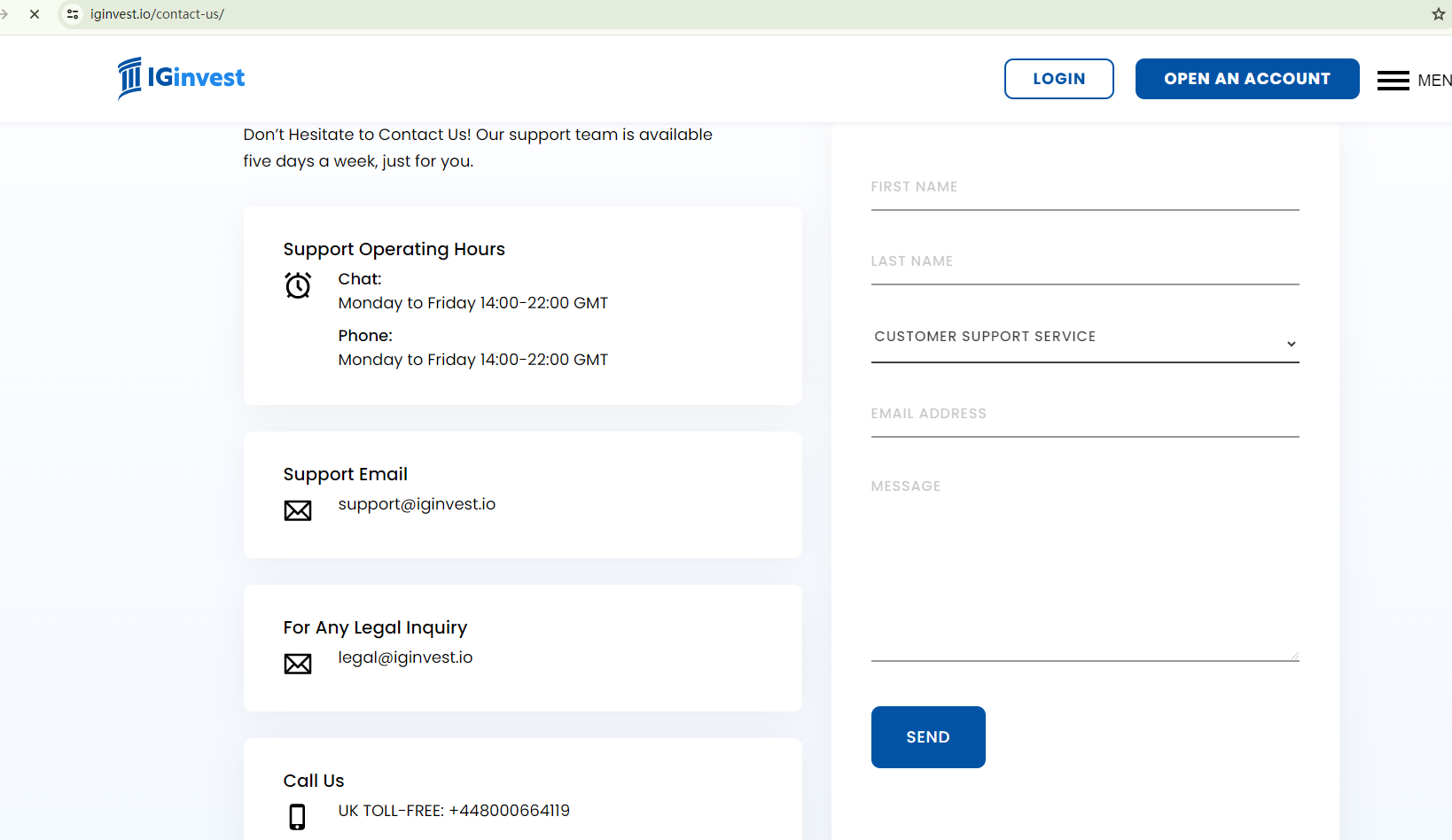1452x840 pixels.
Task: Stop page loading with the X button
Action: (35, 14)
